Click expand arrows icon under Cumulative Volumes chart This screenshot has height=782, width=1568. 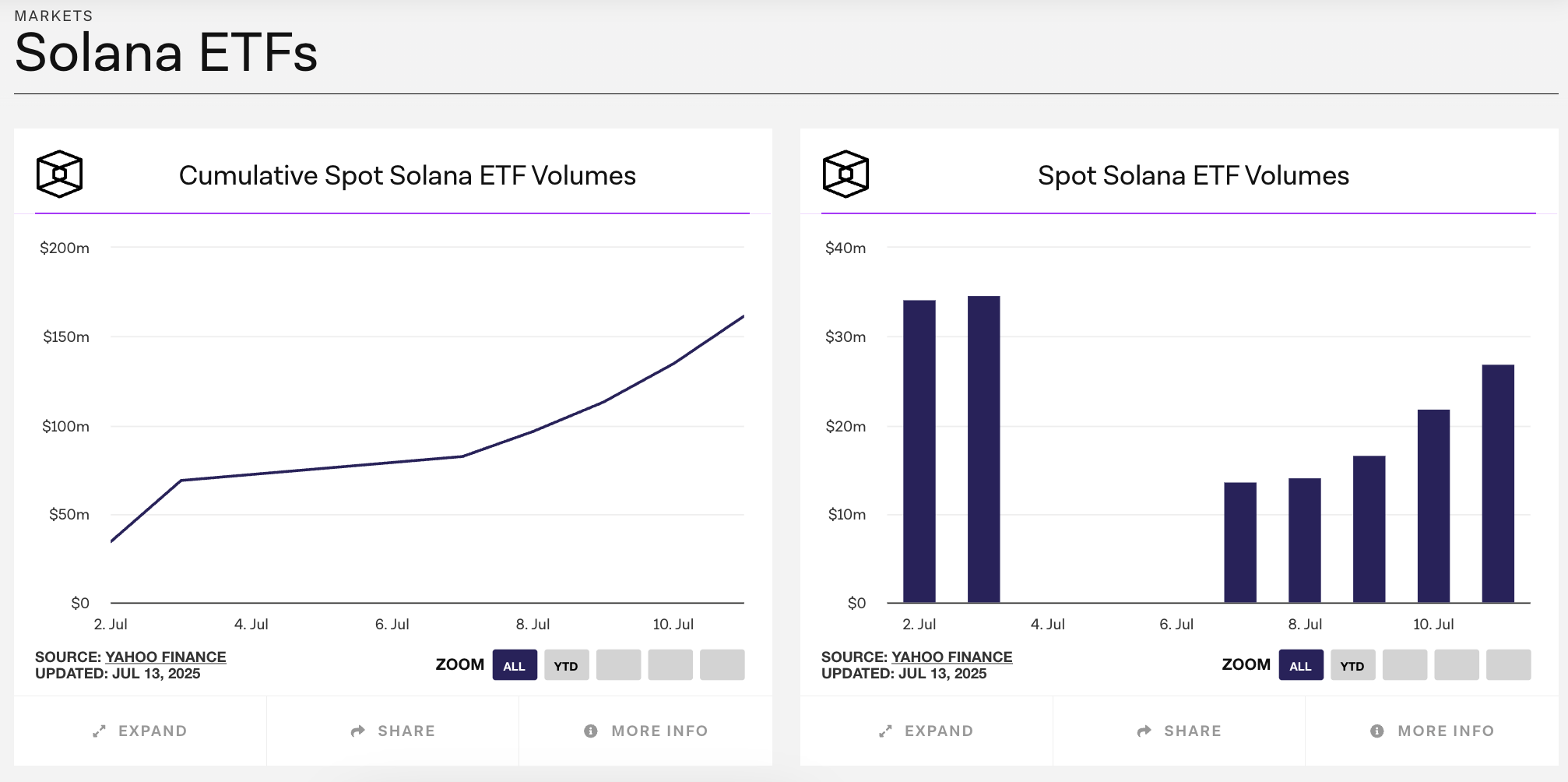[100, 731]
